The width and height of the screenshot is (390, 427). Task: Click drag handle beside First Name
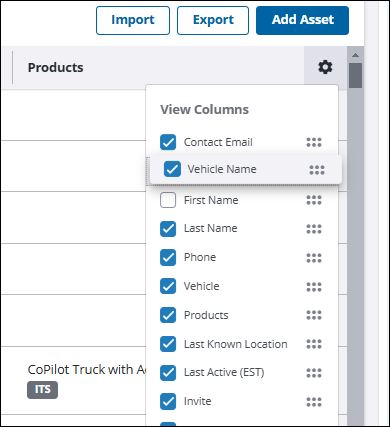click(314, 200)
